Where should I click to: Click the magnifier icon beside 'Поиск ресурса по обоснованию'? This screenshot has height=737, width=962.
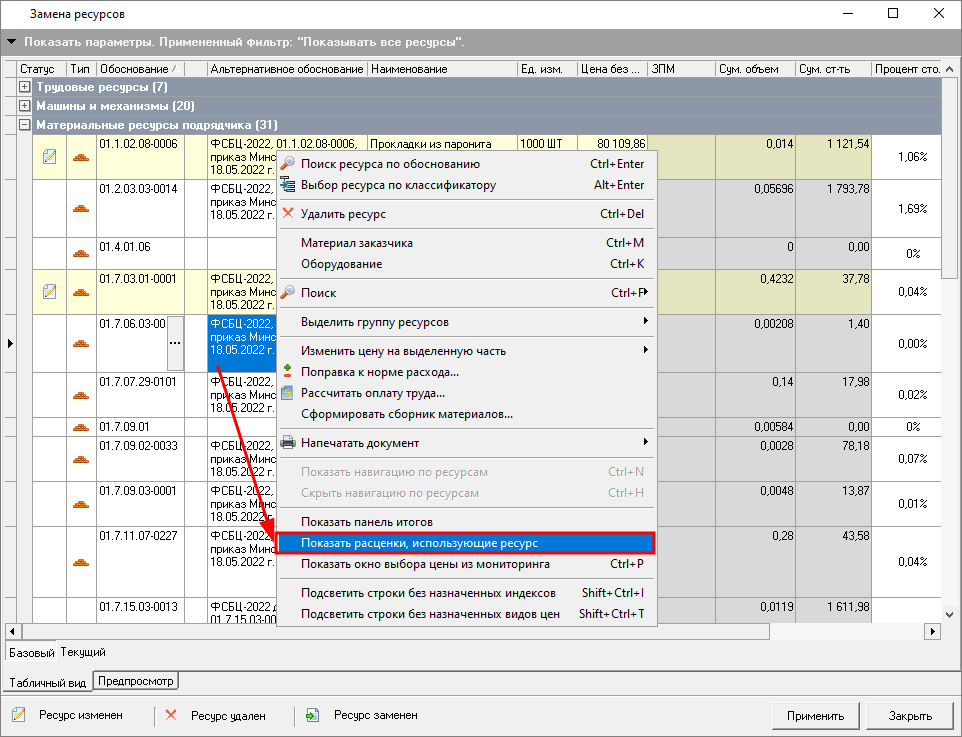tap(288, 164)
